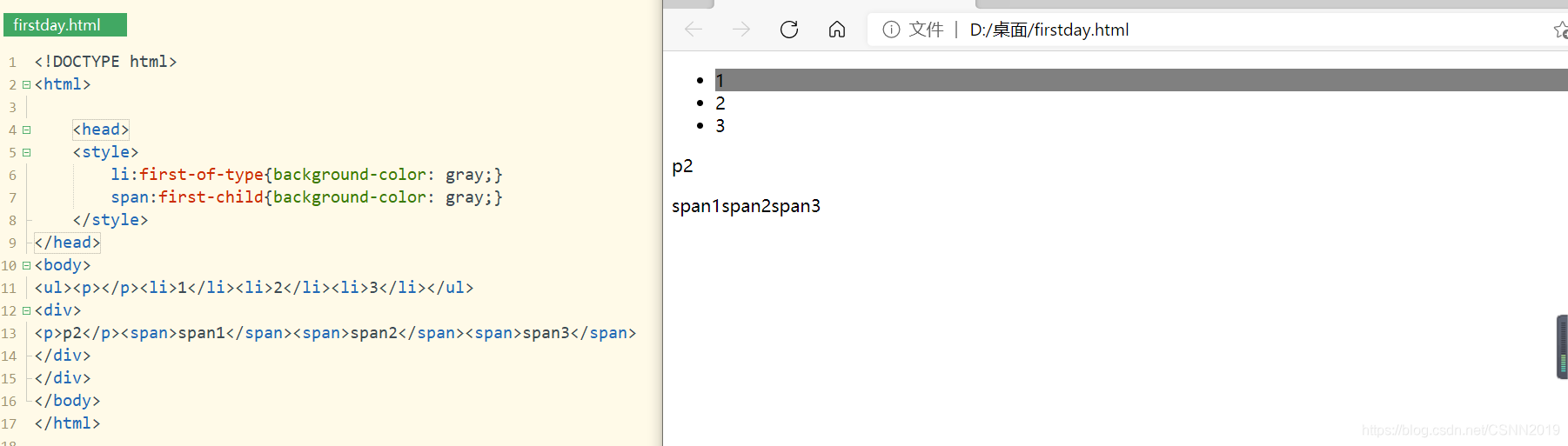The image size is (1568, 446).
Task: Collapse the style tag fold on line 5
Action: [x=26, y=152]
